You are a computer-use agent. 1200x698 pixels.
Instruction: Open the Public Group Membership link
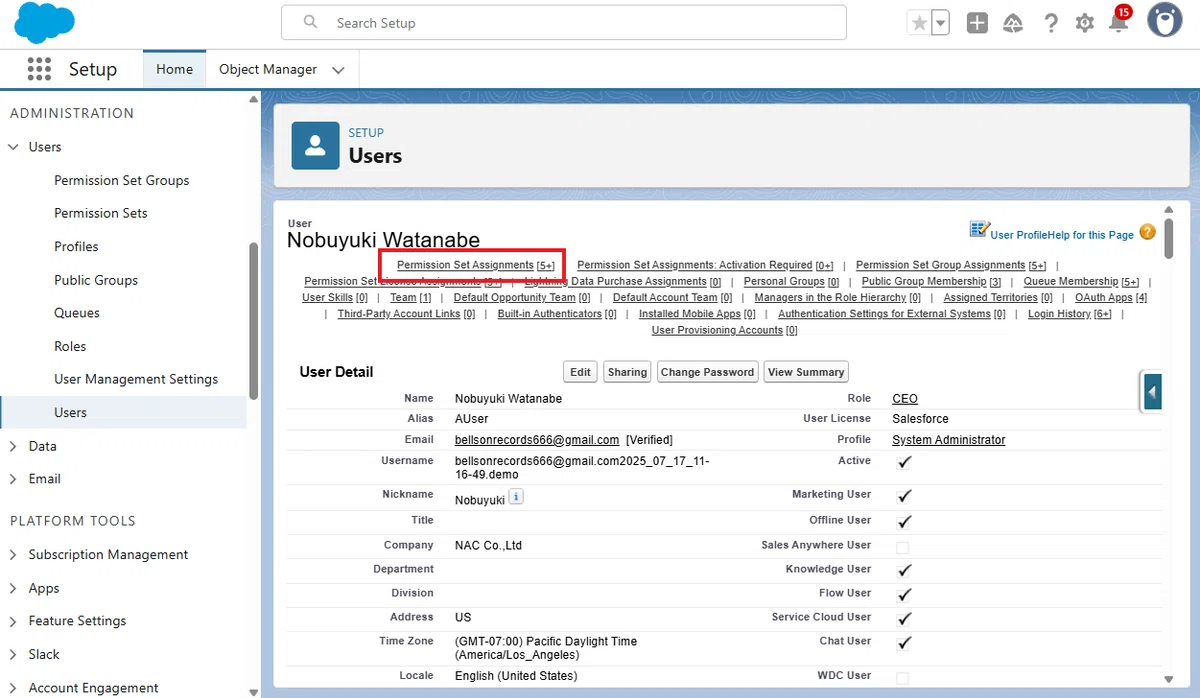pos(931,282)
